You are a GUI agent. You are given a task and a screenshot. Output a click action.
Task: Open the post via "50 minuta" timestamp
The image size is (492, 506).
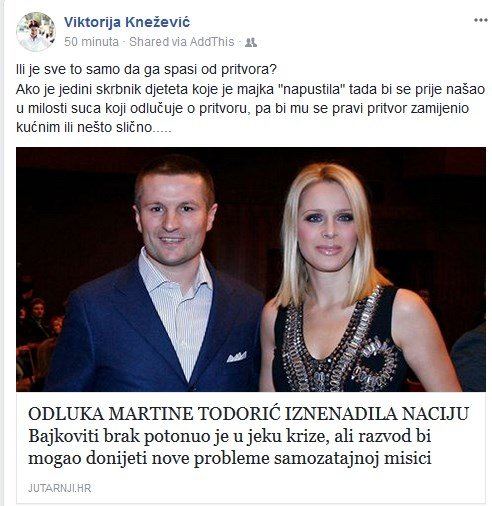[x=91, y=42]
